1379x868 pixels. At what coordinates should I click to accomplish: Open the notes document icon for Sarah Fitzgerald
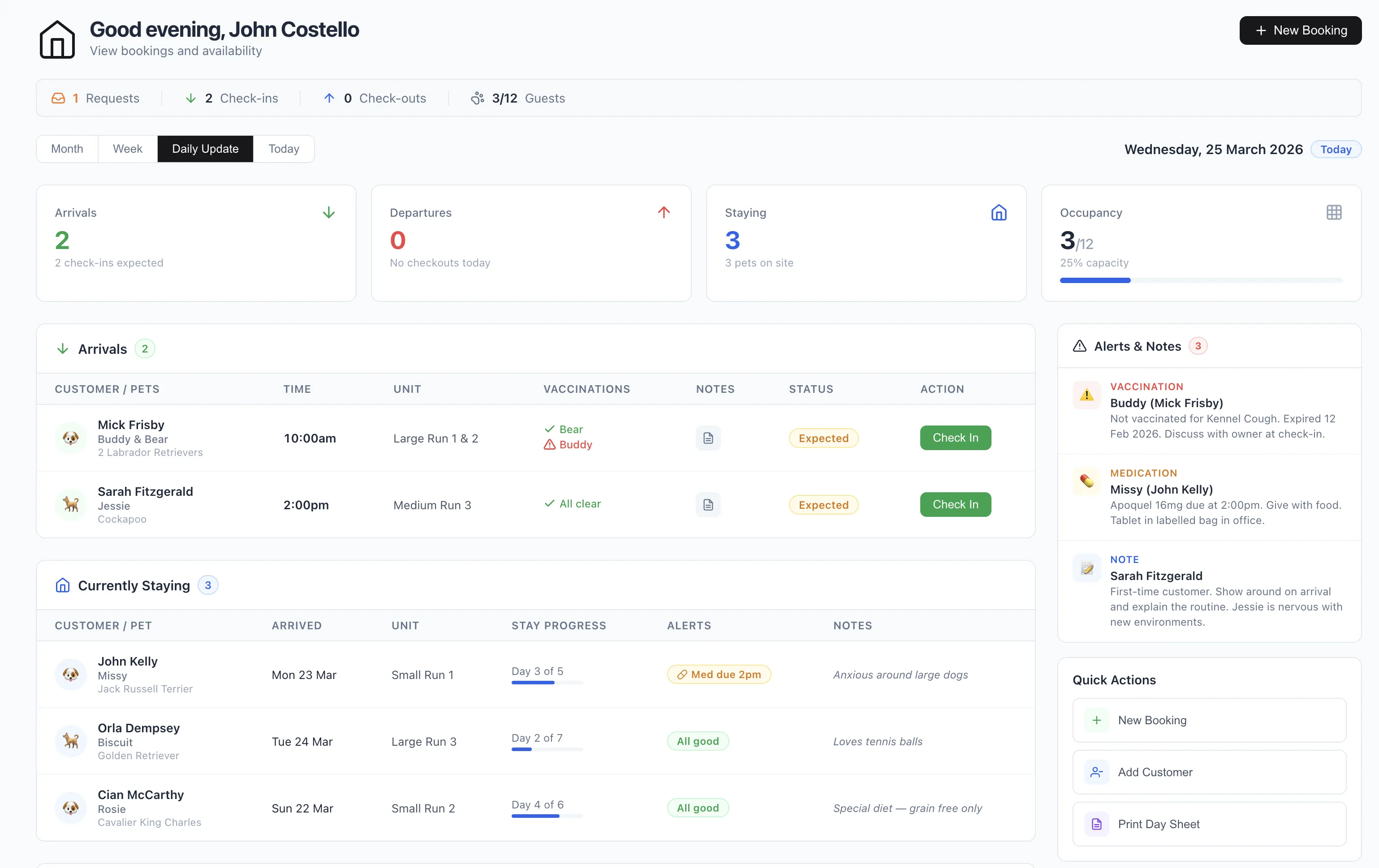click(708, 504)
